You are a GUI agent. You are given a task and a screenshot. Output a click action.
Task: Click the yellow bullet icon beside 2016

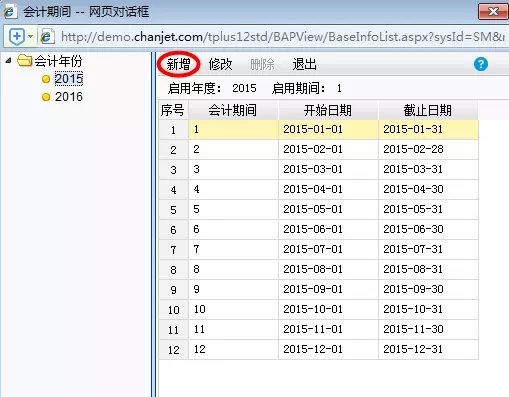tap(46, 97)
